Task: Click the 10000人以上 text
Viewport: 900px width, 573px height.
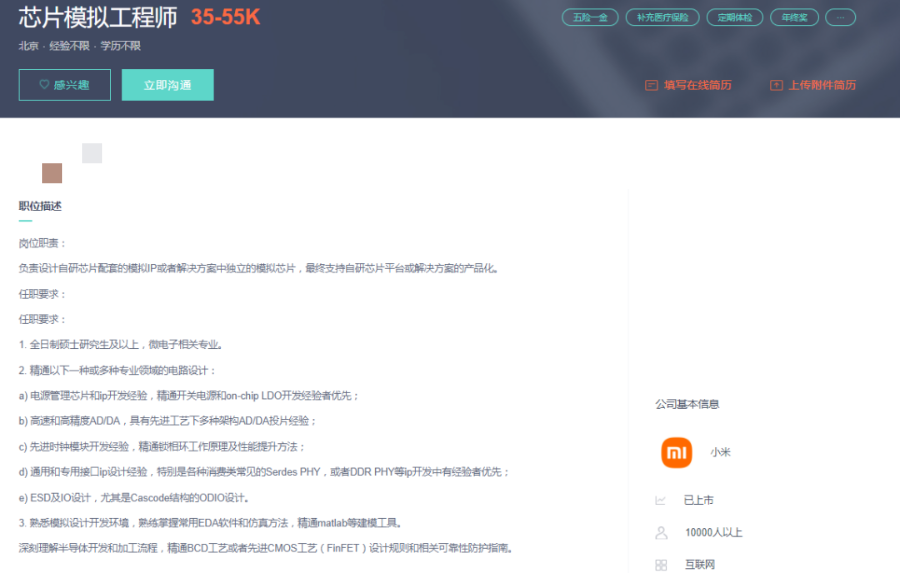Action: point(713,533)
